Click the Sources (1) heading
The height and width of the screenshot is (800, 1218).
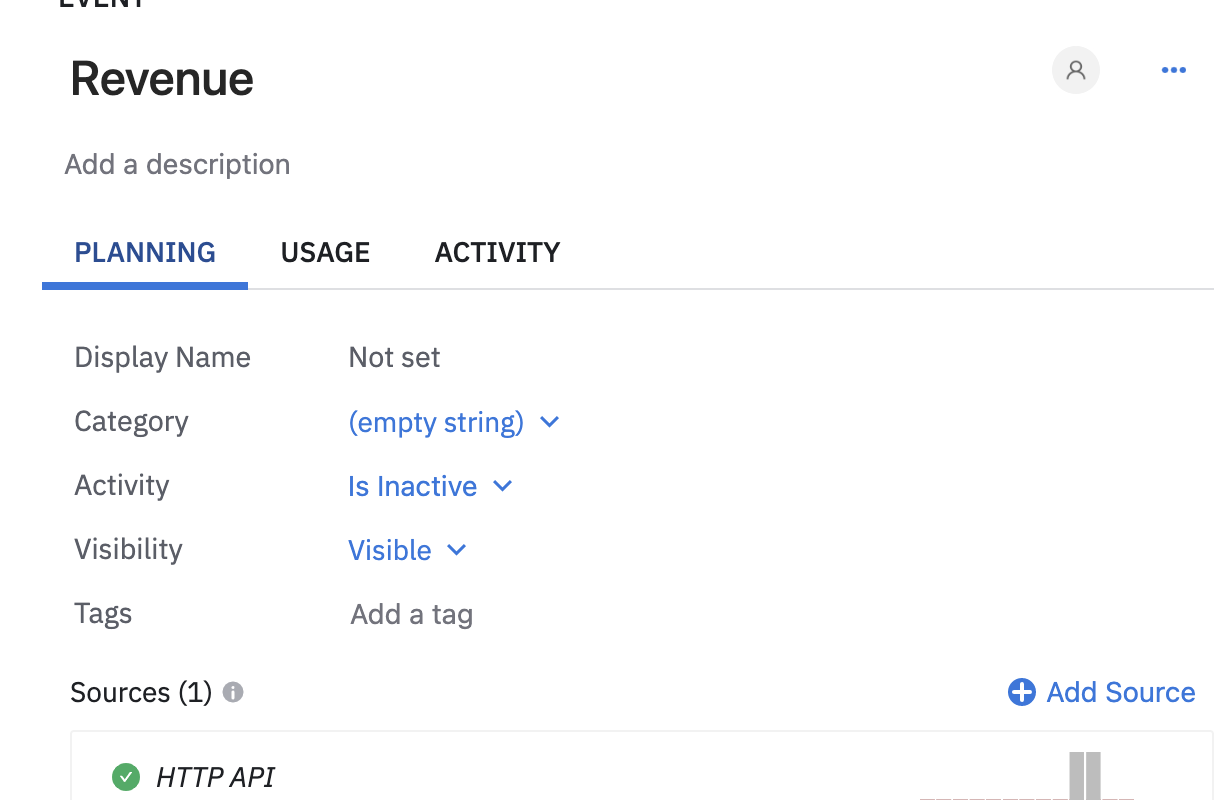tap(141, 692)
